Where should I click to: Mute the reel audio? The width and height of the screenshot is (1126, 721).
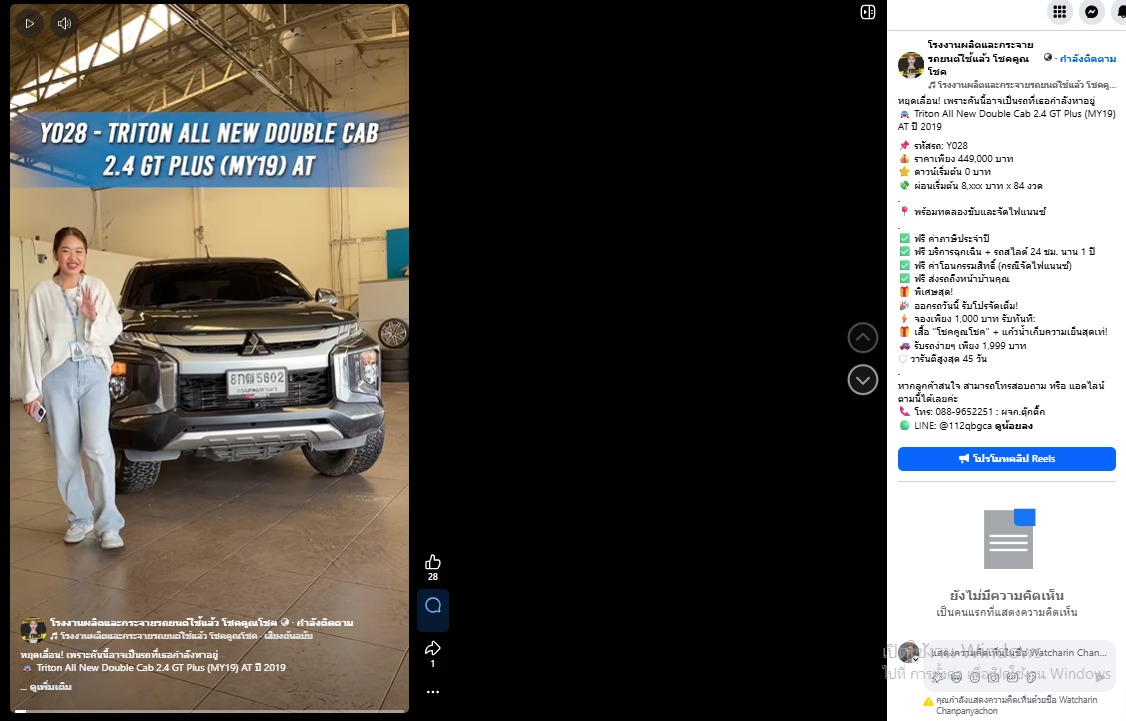[x=65, y=23]
